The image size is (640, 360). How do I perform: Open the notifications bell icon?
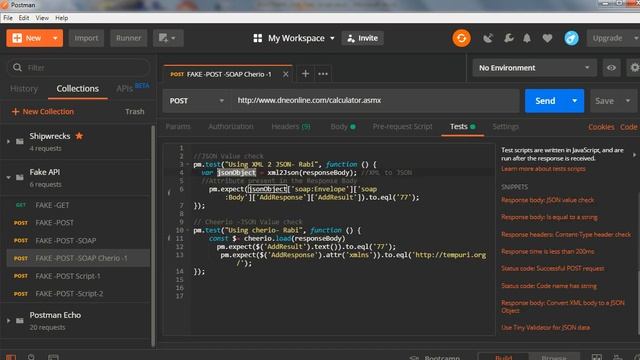[527, 38]
